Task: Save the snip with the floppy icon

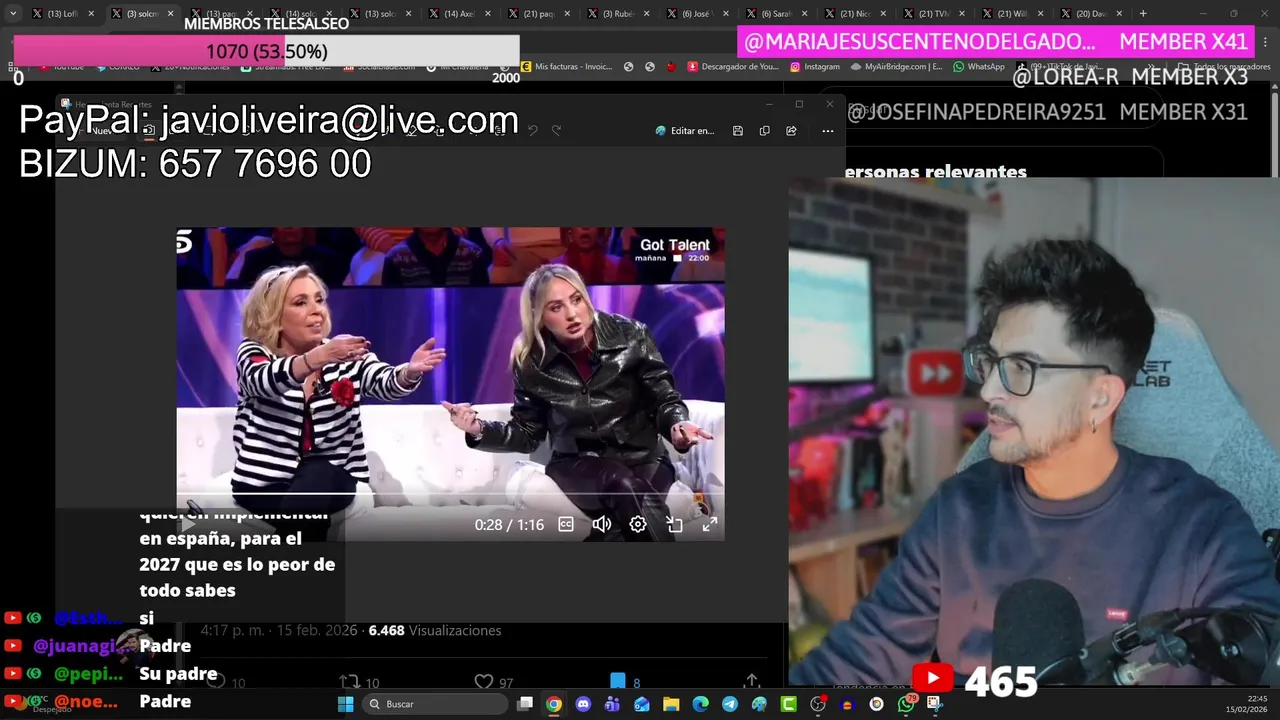Action: tap(738, 131)
